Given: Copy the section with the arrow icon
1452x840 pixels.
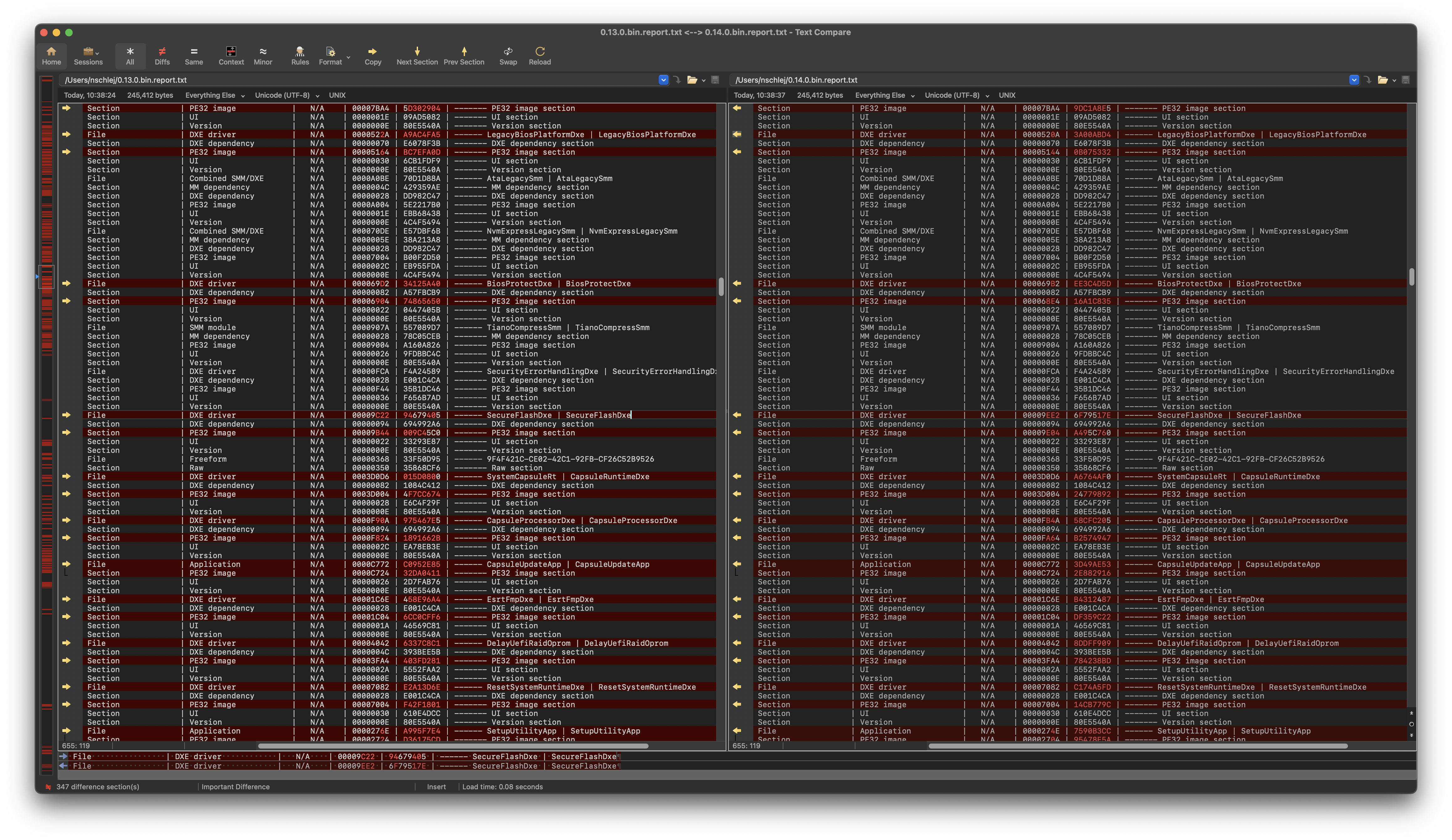Looking at the screenshot, I should 373,56.
